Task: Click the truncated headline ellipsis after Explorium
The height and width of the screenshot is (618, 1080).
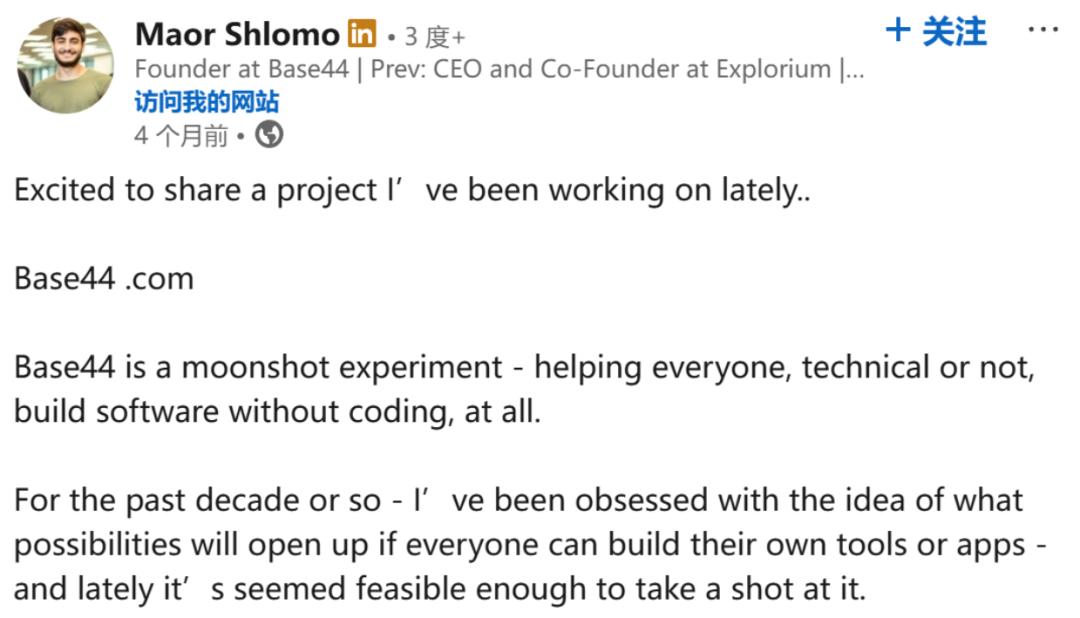Action: click(x=853, y=69)
